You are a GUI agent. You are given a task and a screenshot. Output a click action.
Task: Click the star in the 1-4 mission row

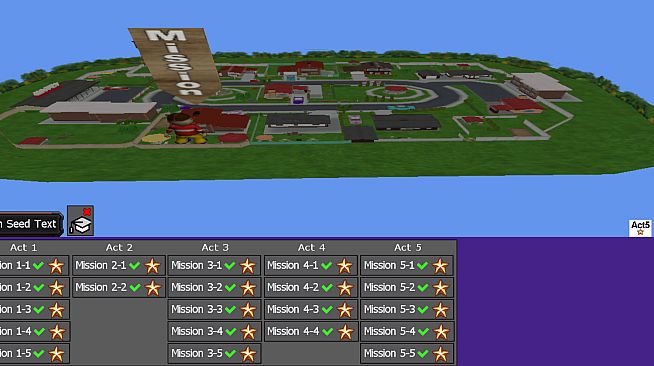tap(57, 332)
